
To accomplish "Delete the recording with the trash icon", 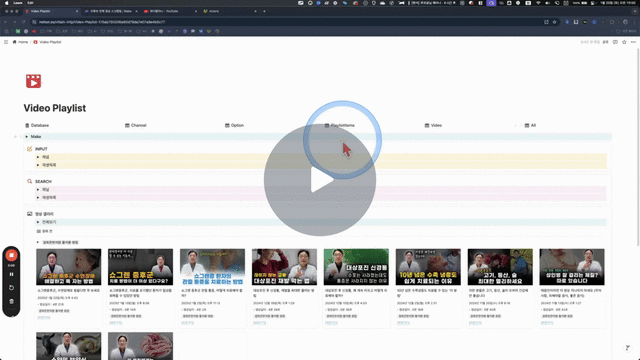I will click(11, 301).
